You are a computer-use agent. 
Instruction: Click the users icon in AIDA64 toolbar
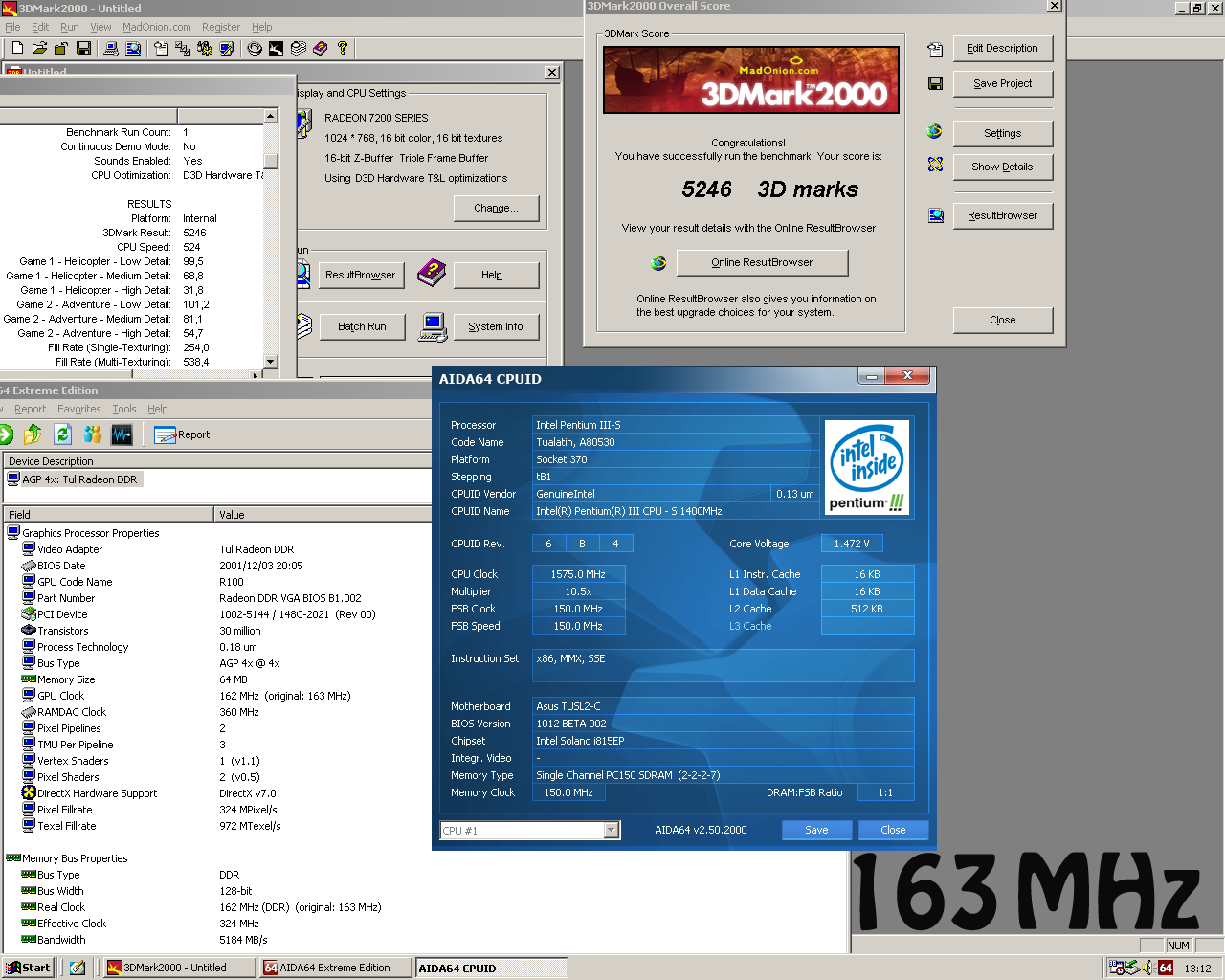pyautogui.click(x=93, y=434)
